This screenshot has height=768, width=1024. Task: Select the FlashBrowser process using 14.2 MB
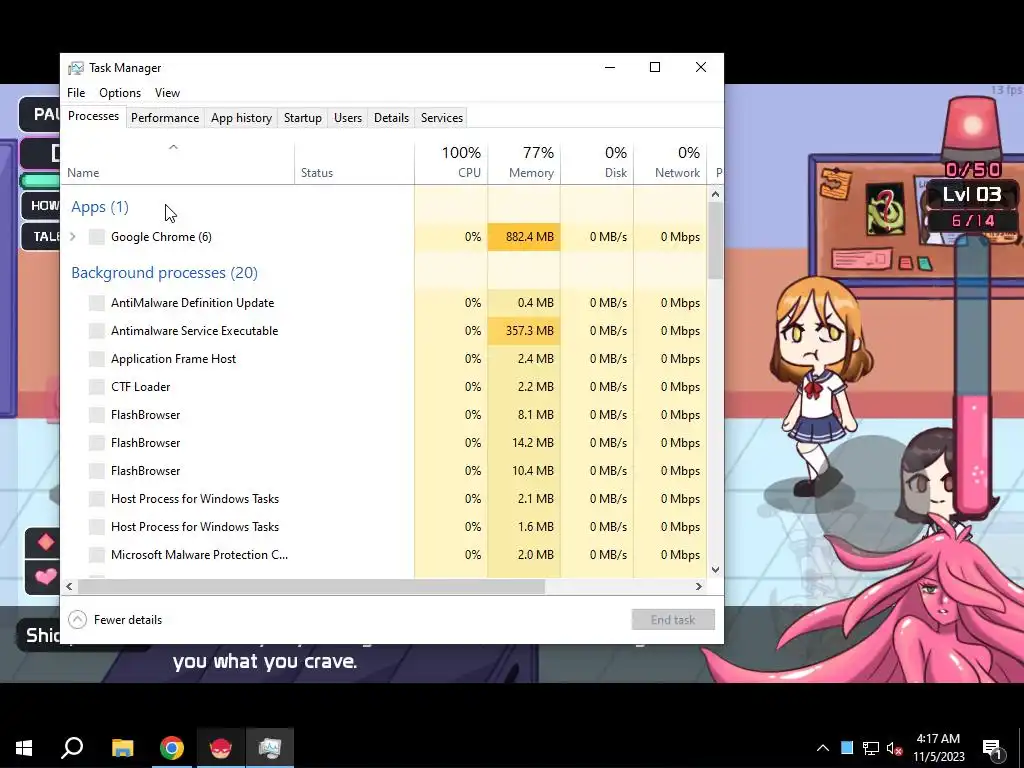(383, 443)
